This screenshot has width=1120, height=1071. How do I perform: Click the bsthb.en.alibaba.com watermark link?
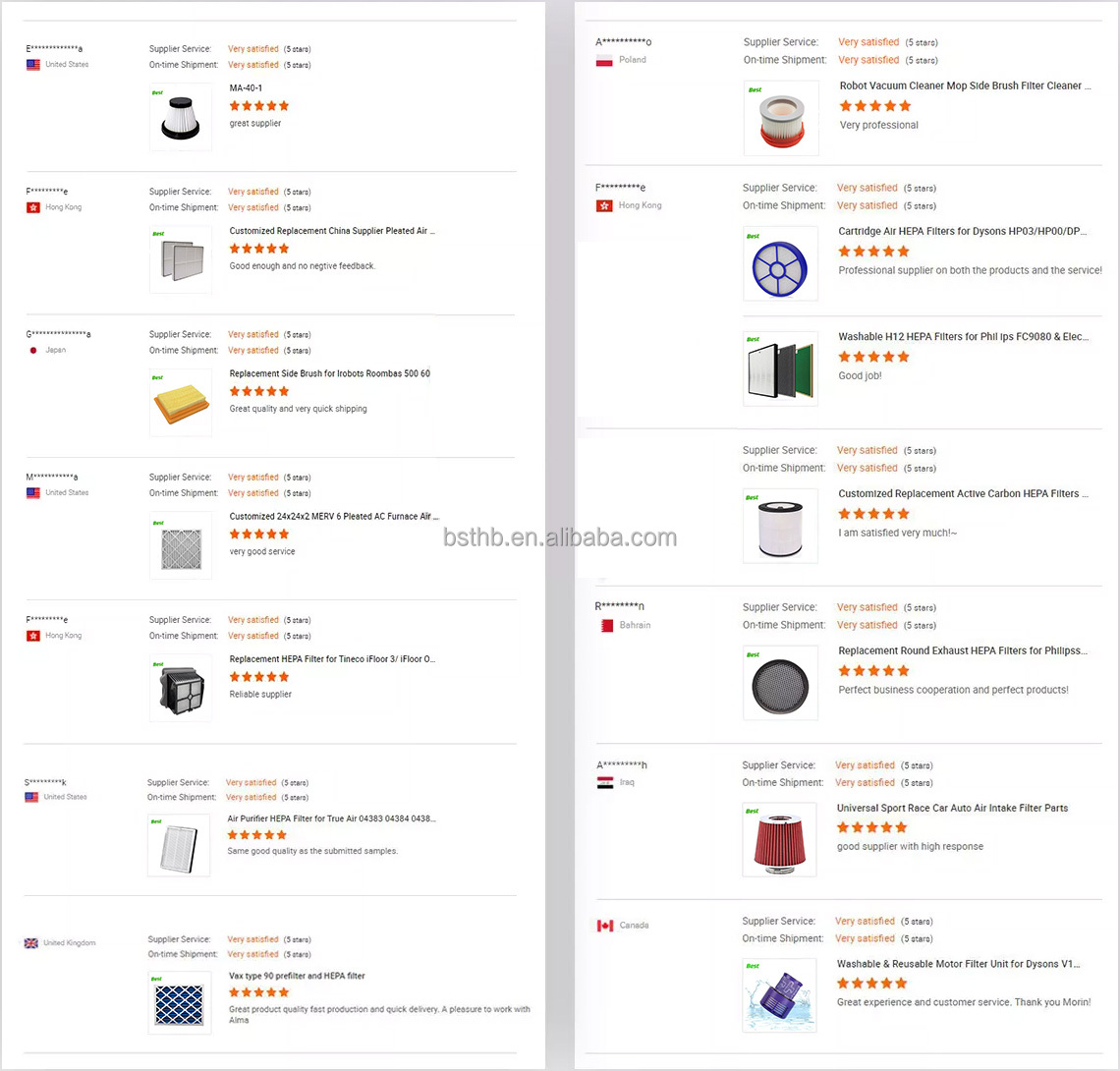pos(559,537)
